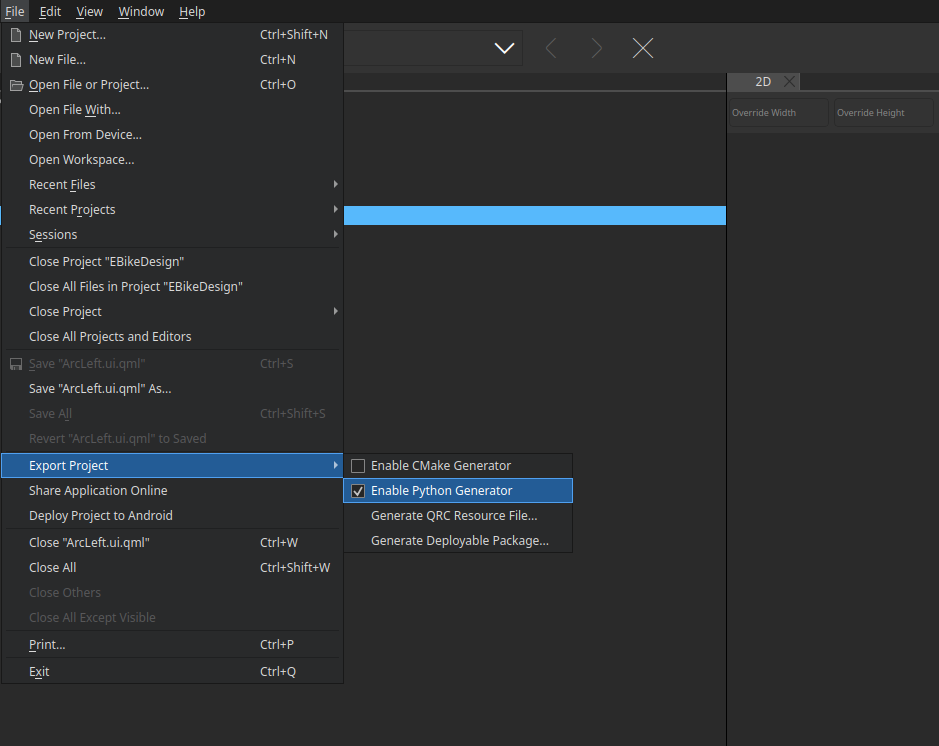Viewport: 939px width, 746px height.
Task: Disable the Python Generator checkbox
Action: coord(358,491)
